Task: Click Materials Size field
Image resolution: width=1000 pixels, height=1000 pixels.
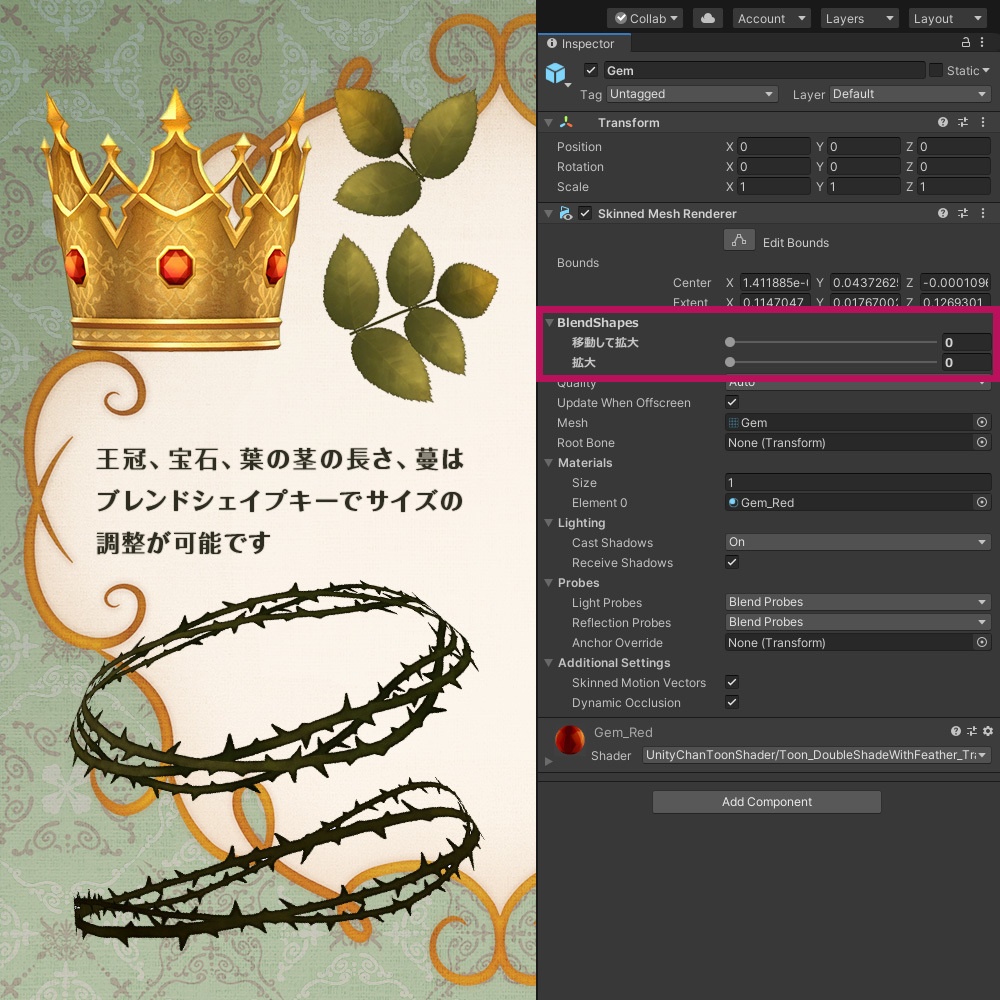Action: click(x=858, y=482)
